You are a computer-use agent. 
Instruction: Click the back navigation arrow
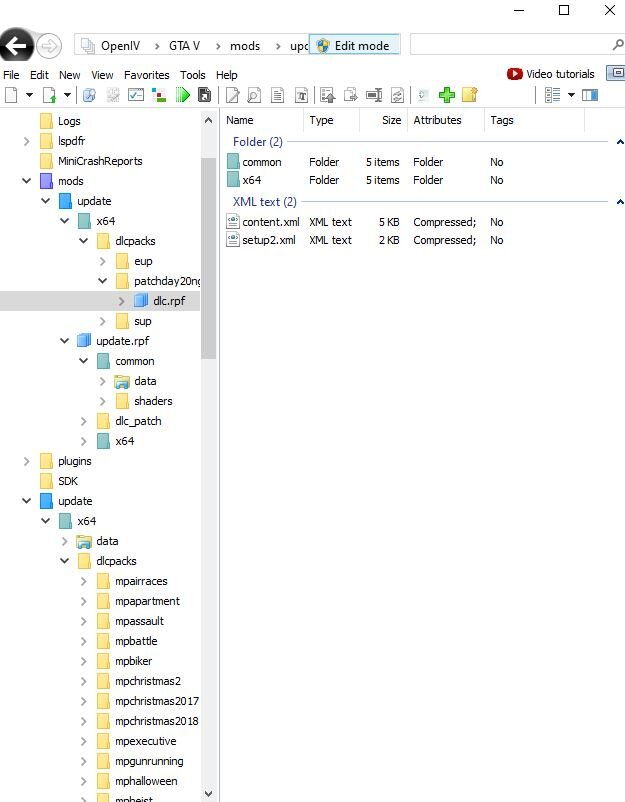point(17,46)
